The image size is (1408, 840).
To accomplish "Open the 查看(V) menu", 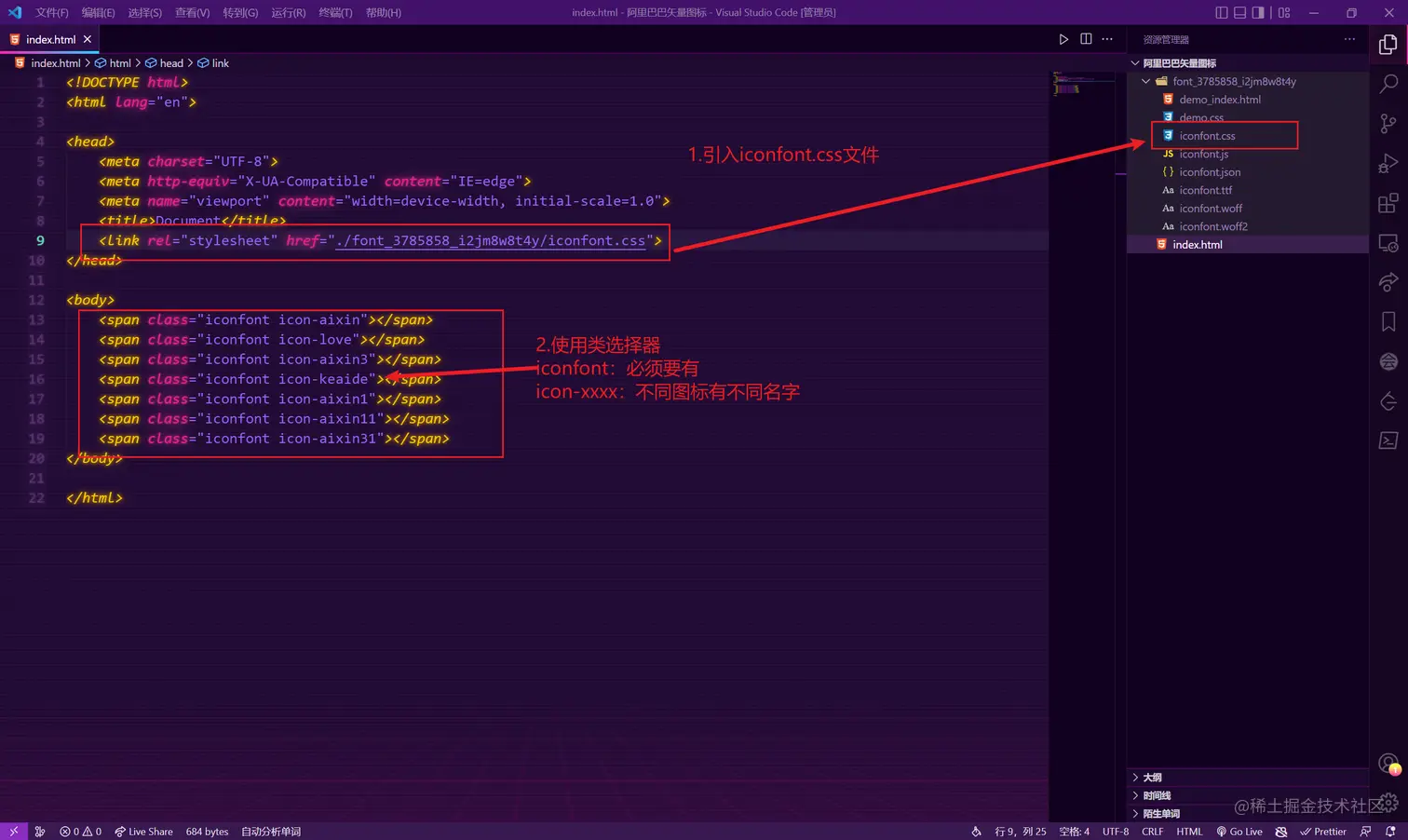I will coord(192,12).
